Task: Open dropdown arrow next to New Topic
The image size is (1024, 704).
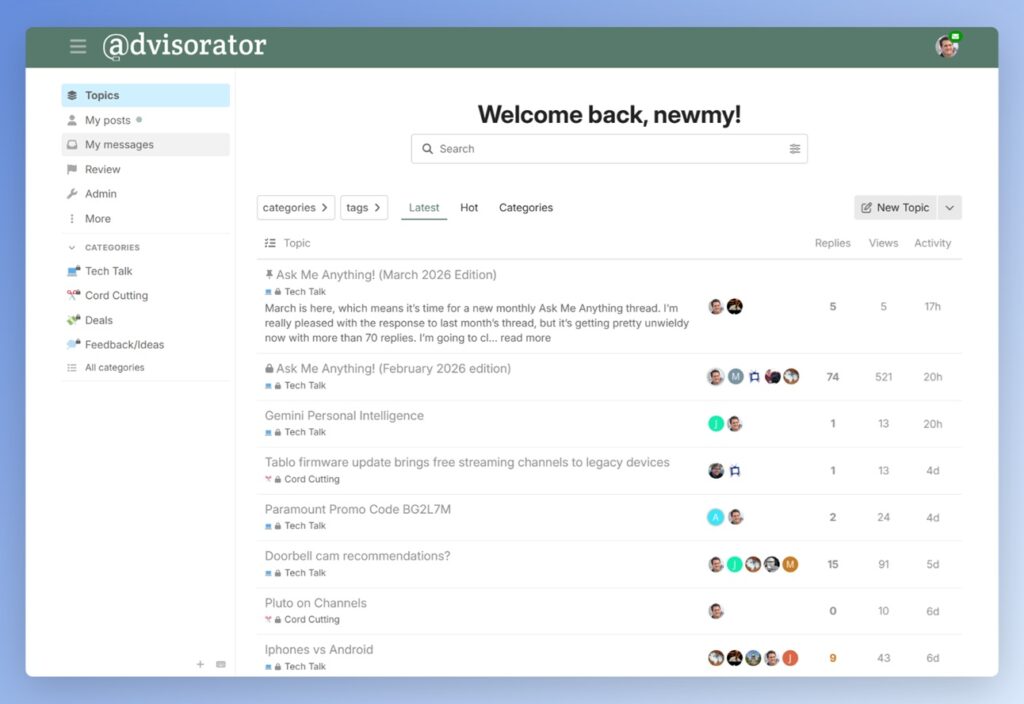Action: 949,208
